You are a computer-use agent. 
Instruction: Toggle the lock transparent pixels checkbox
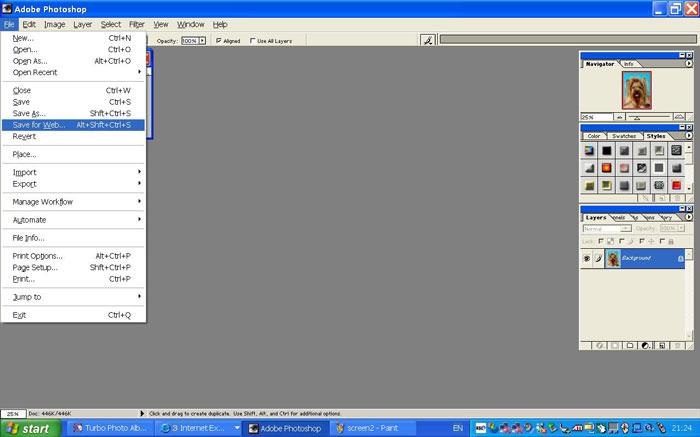coord(601,241)
